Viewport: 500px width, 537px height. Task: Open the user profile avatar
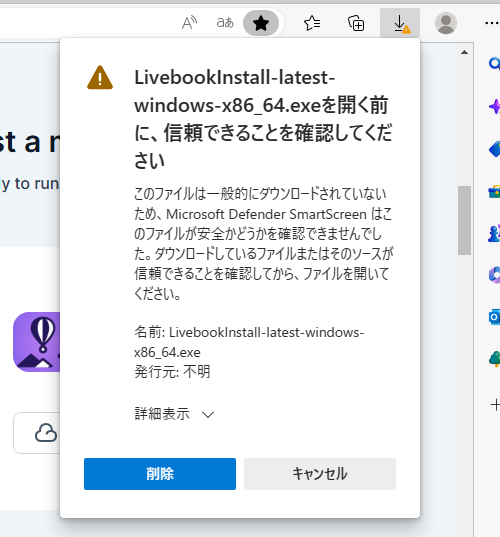pyautogui.click(x=446, y=23)
